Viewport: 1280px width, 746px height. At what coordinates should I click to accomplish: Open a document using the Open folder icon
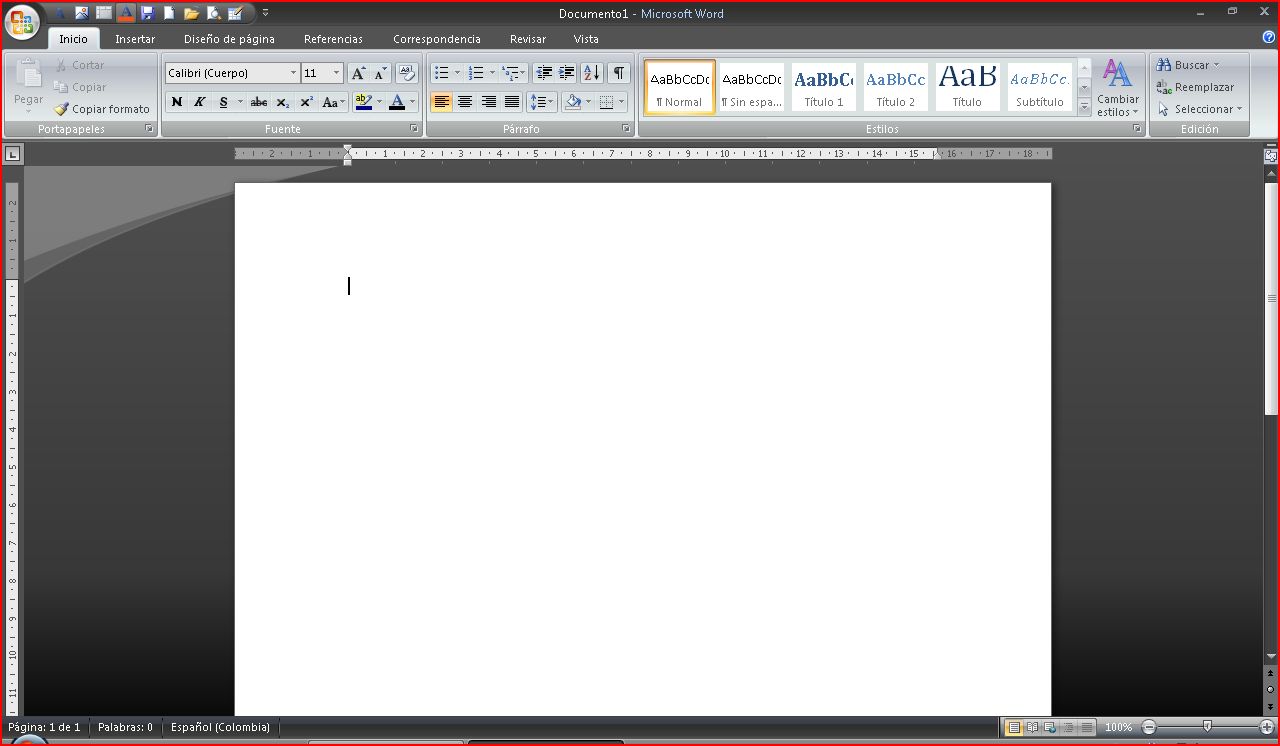(192, 13)
